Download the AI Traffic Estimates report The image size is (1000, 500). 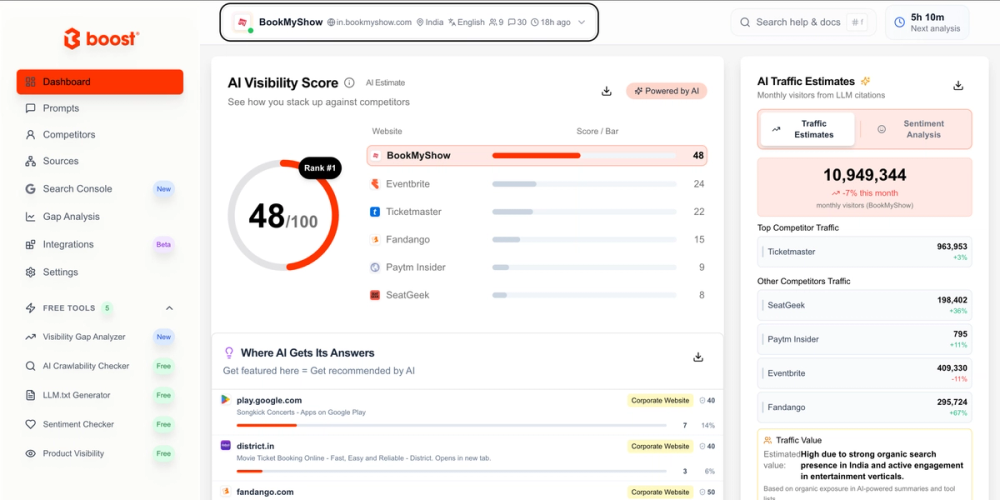pyautogui.click(x=958, y=85)
